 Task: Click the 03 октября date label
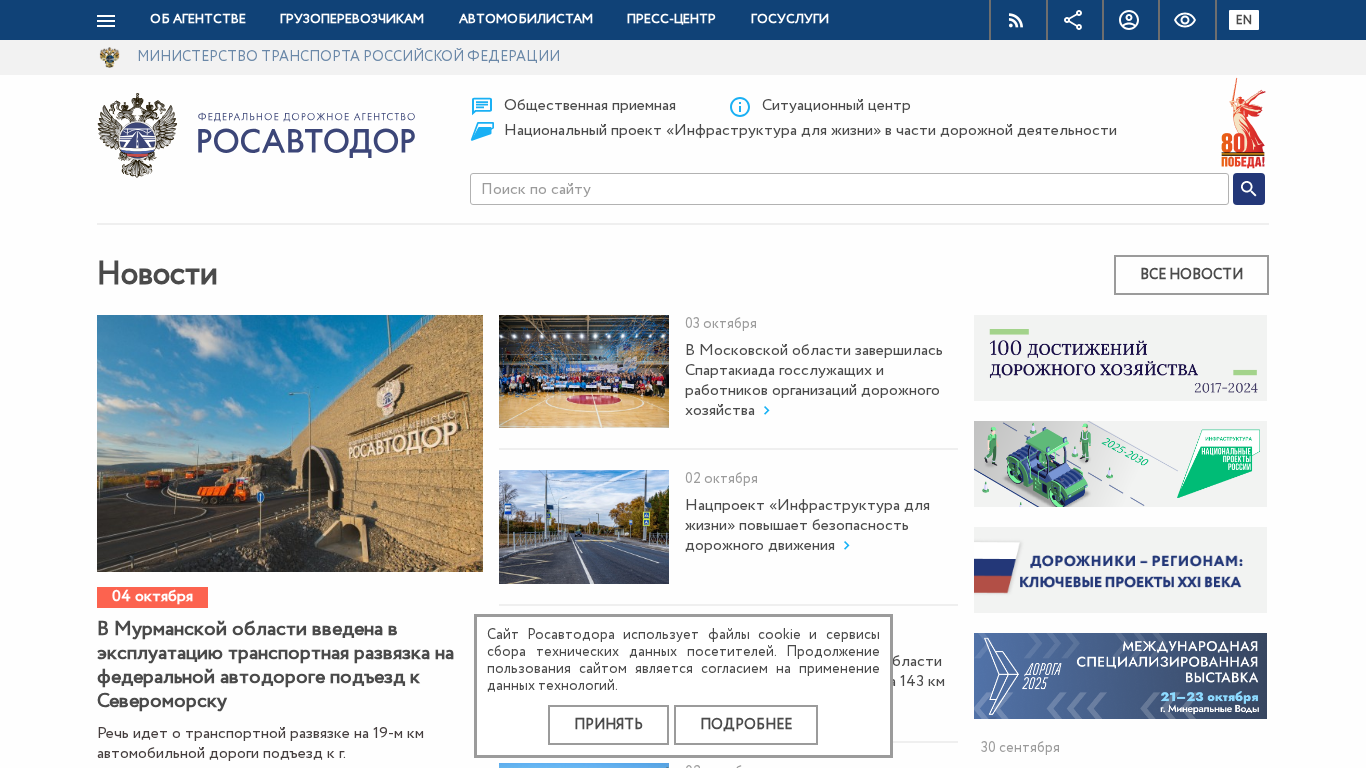[x=721, y=324]
